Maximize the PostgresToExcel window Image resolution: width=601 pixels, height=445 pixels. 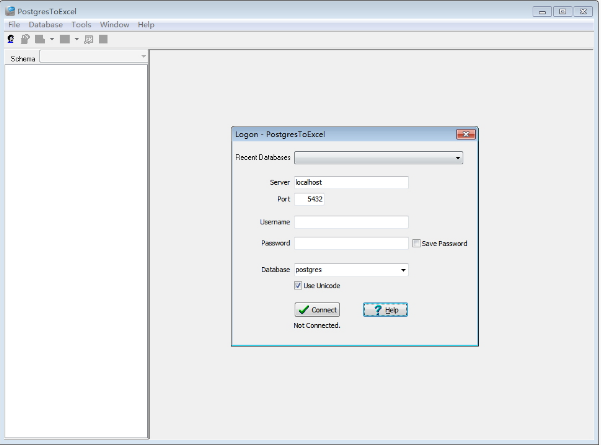[562, 11]
